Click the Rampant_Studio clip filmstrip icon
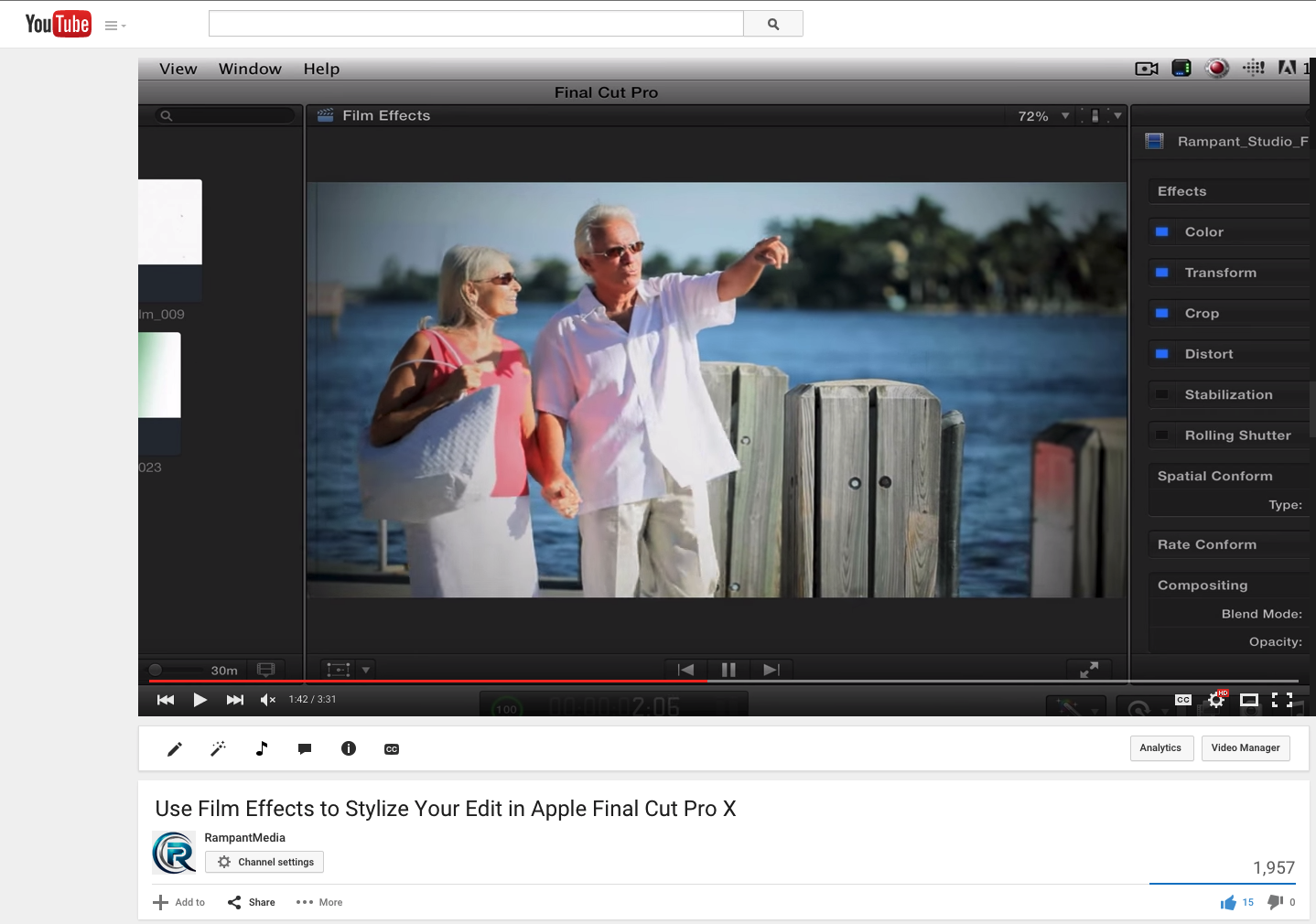The height and width of the screenshot is (924, 1316). [1155, 141]
